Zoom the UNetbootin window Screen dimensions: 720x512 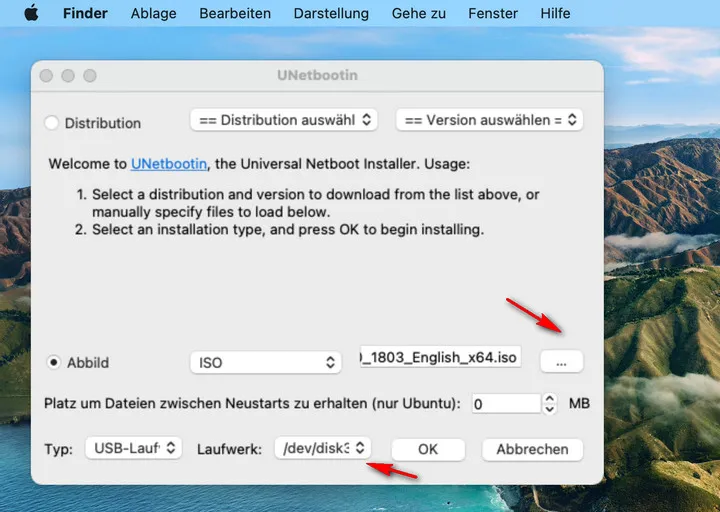90,75
